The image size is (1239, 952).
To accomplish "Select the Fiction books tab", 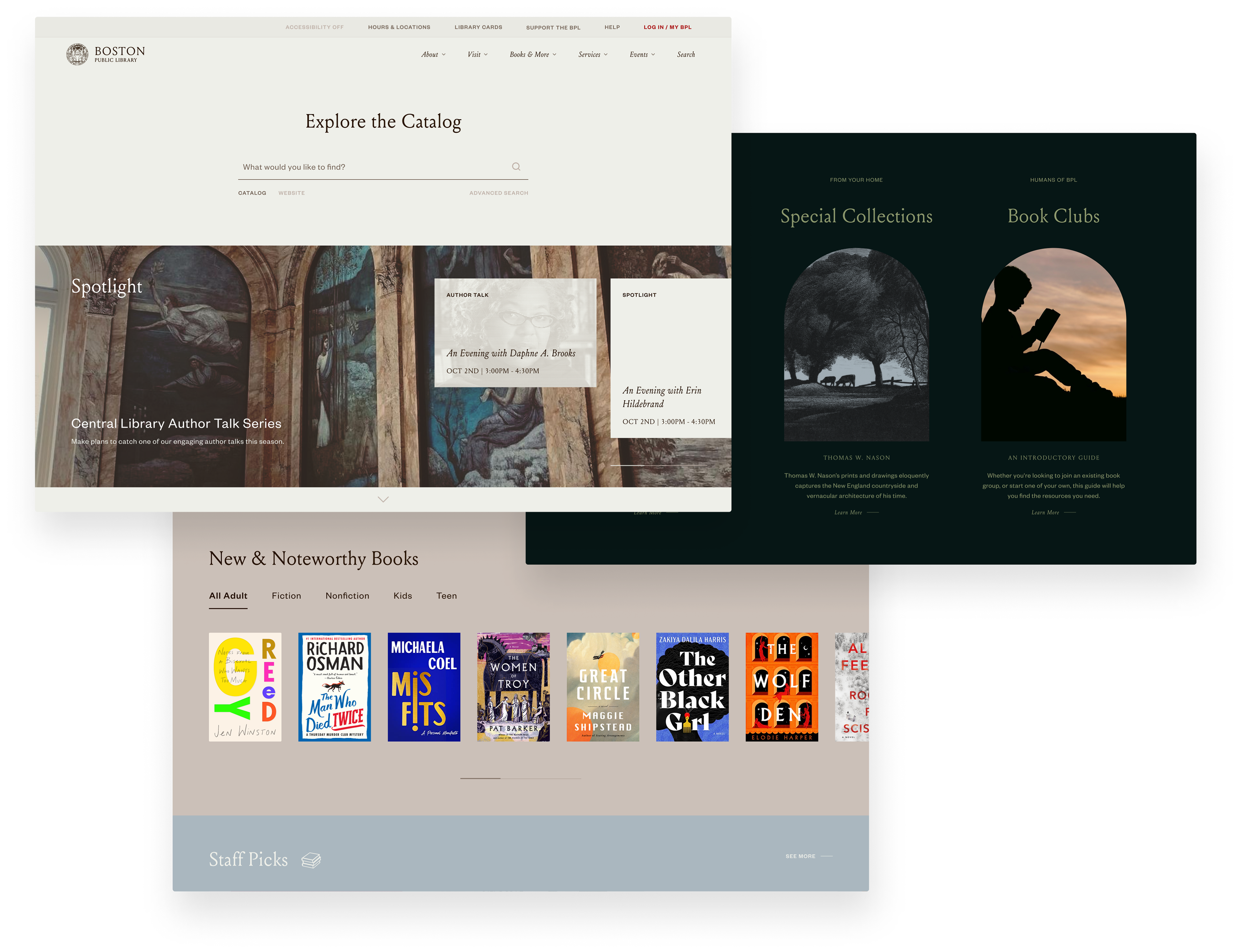I will 286,596.
